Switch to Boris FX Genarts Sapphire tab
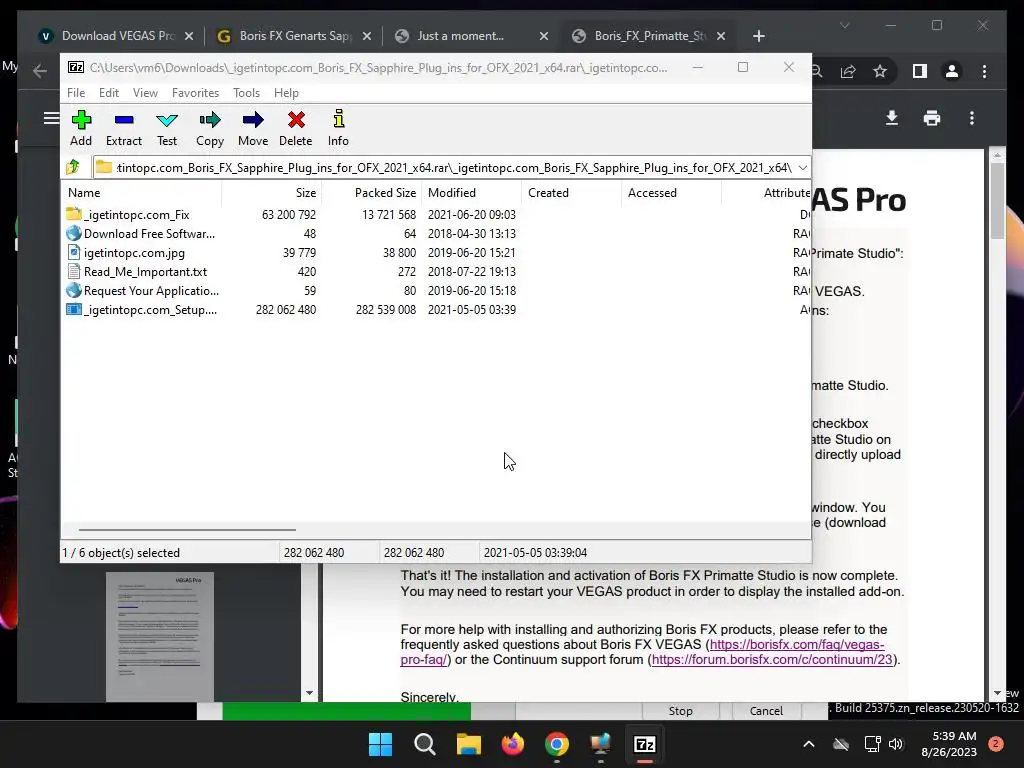This screenshot has height=768, width=1024. coord(295,36)
